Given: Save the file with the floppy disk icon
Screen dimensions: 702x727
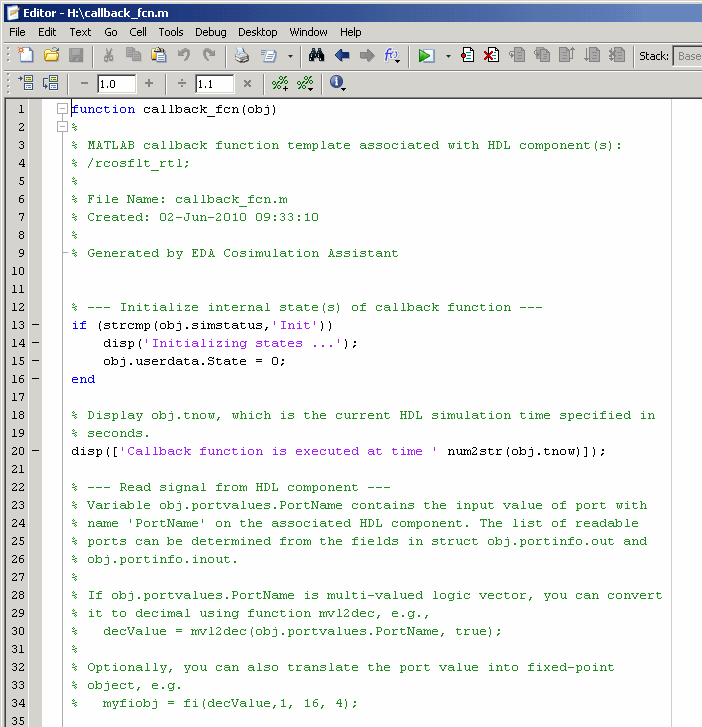Looking at the screenshot, I should point(76,56).
